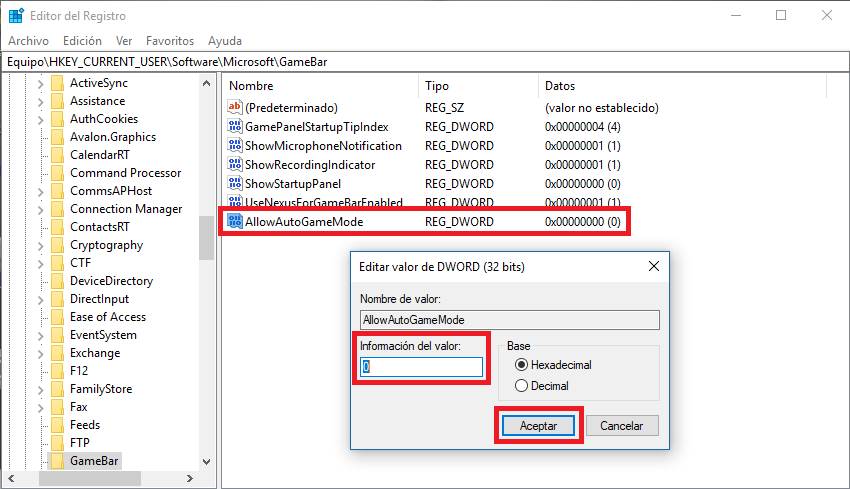Select the F12 tree item

[x=79, y=371]
